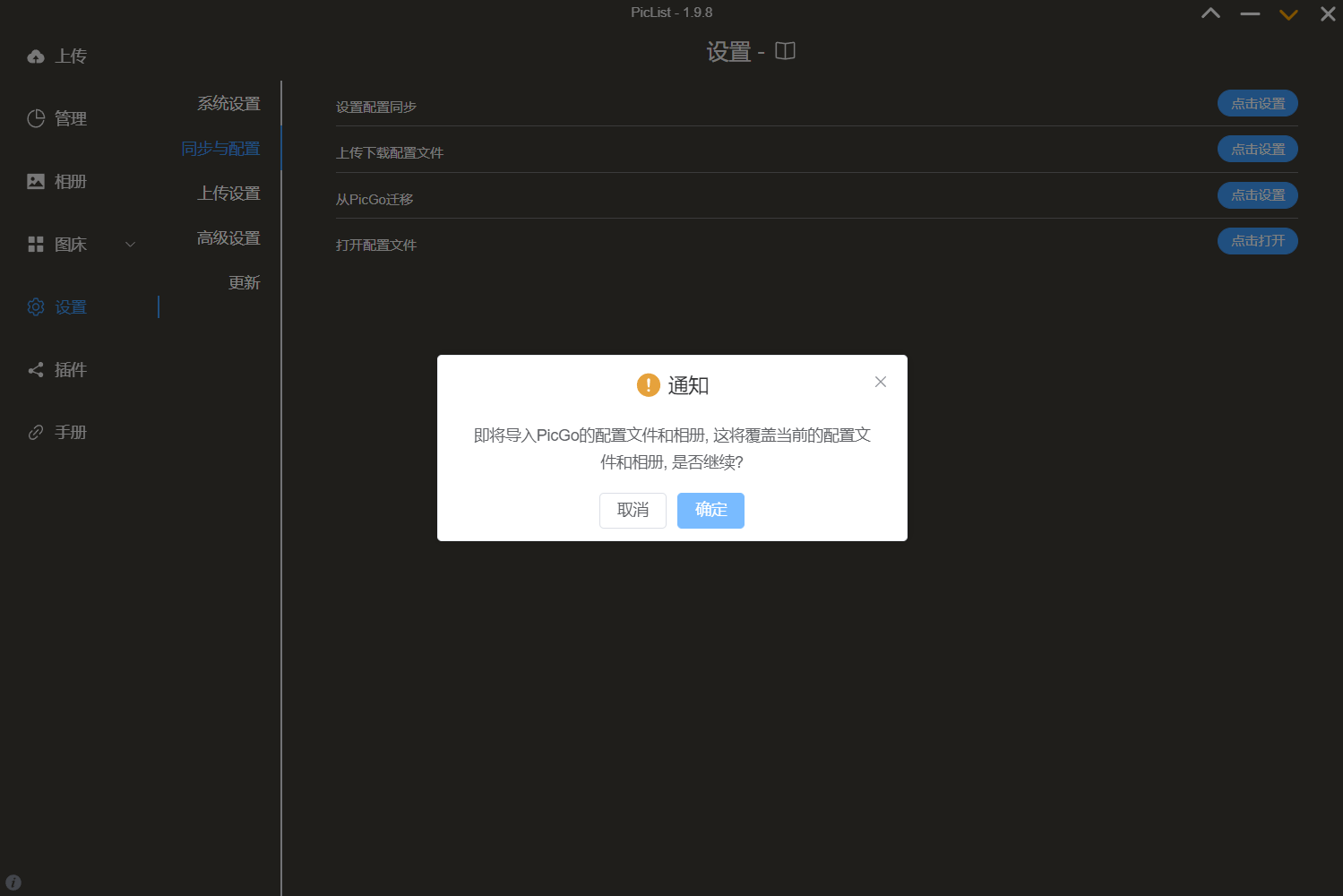Switch to the 高级设置 tab
Screen dimensions: 1343x896
[228, 238]
